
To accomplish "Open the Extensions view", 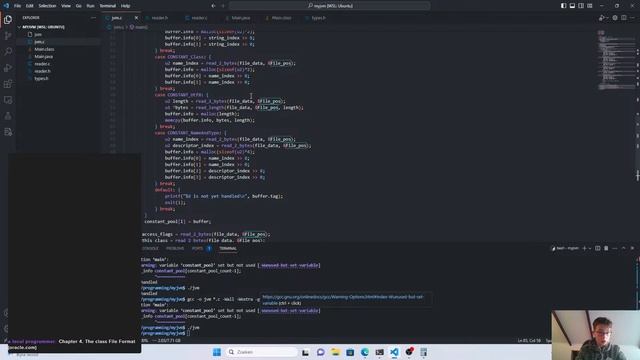I will pyautogui.click(x=8, y=84).
